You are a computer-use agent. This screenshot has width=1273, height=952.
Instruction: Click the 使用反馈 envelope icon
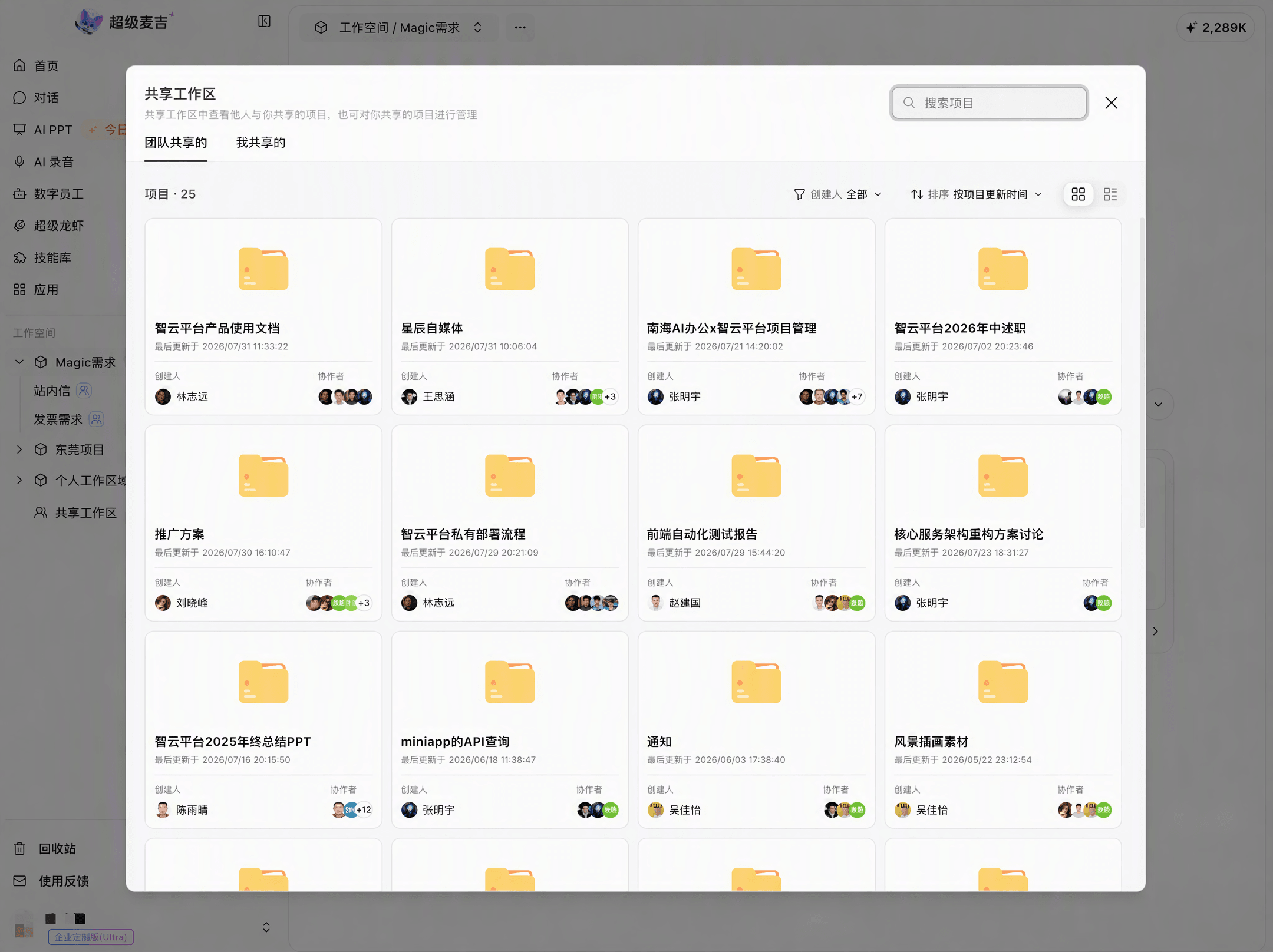[x=19, y=881]
